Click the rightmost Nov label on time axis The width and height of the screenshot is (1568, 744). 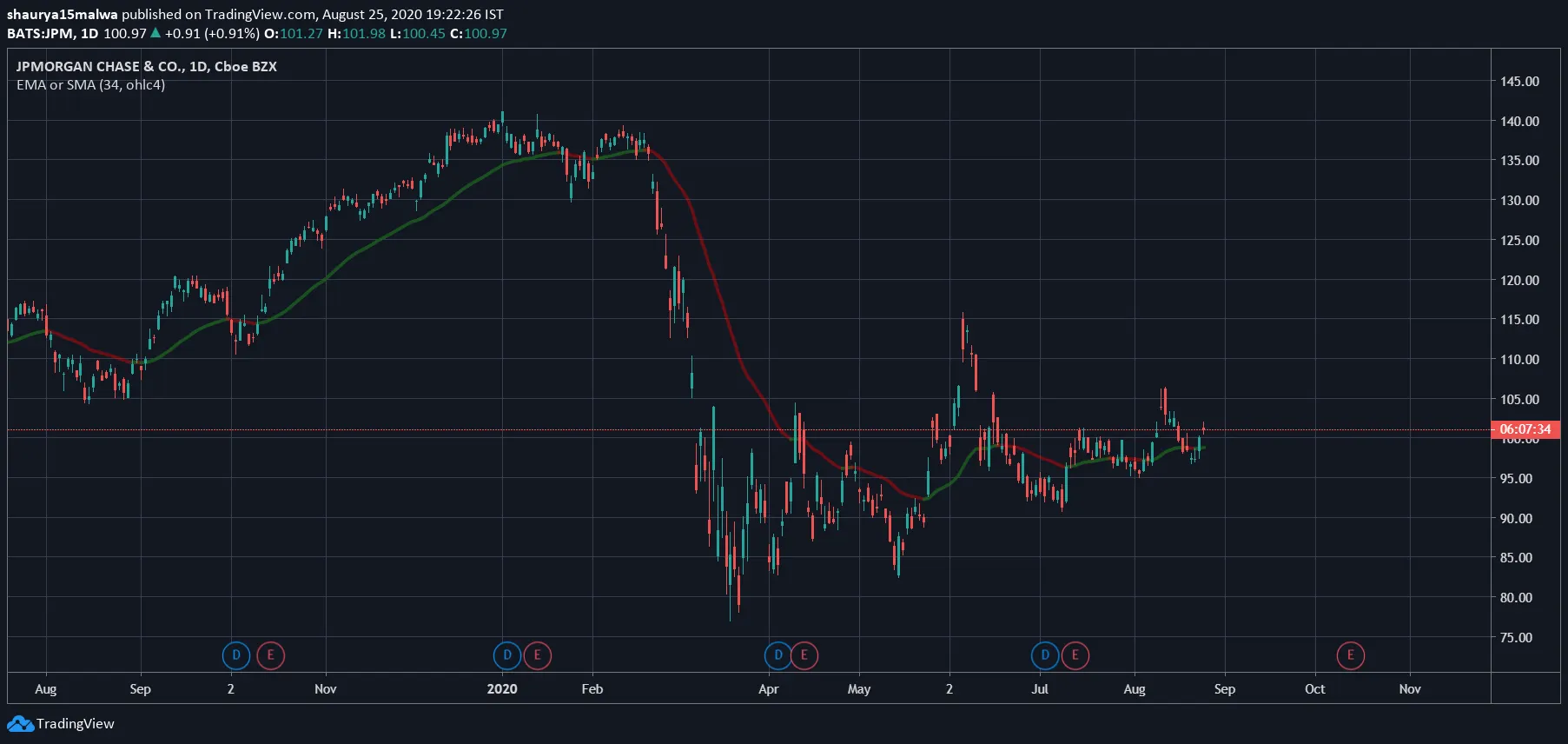tap(1410, 688)
